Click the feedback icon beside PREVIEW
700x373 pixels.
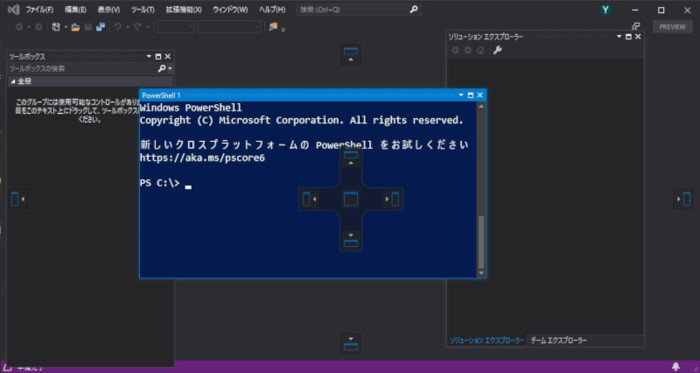click(636, 27)
